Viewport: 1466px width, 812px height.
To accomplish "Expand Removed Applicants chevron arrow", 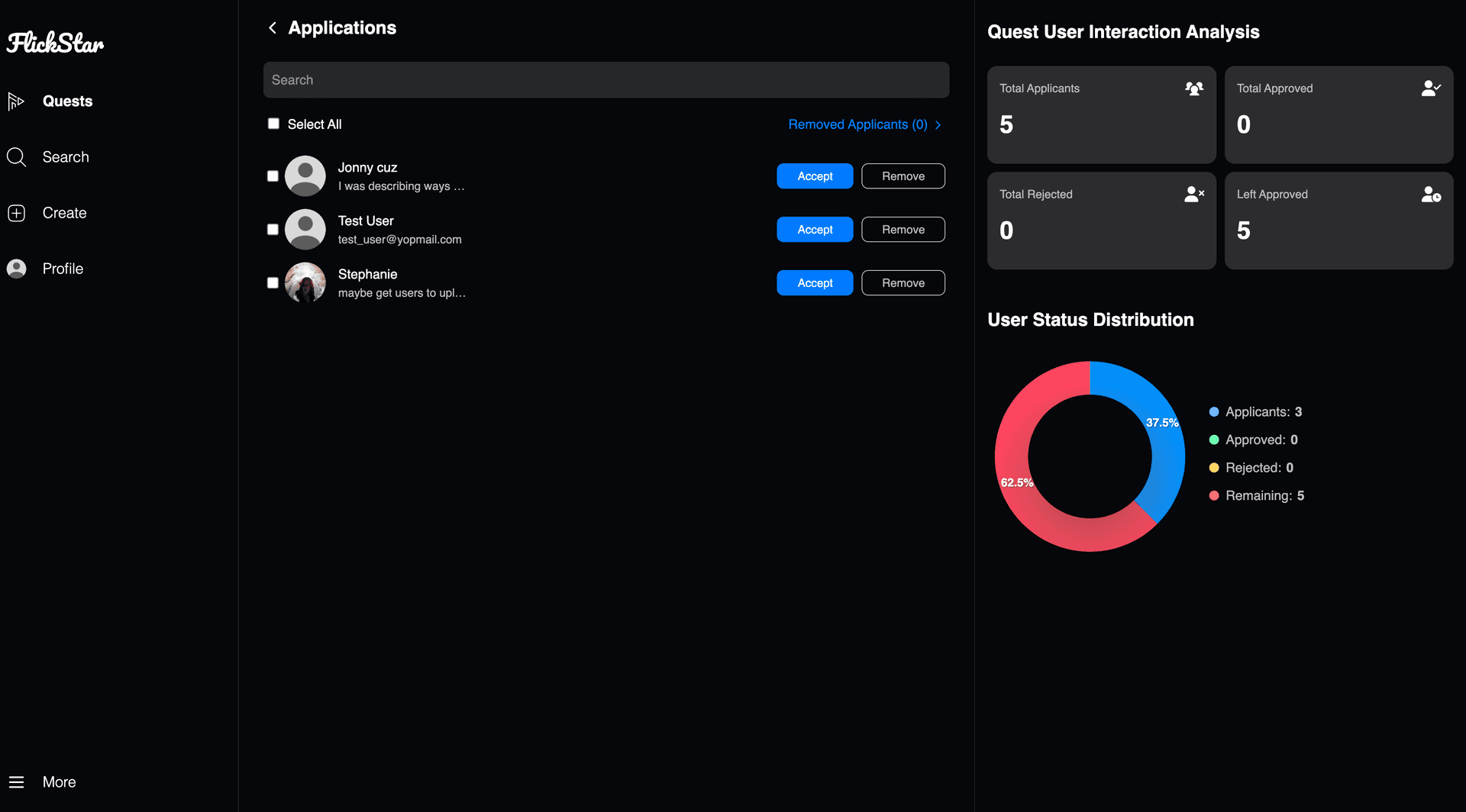I will point(938,125).
